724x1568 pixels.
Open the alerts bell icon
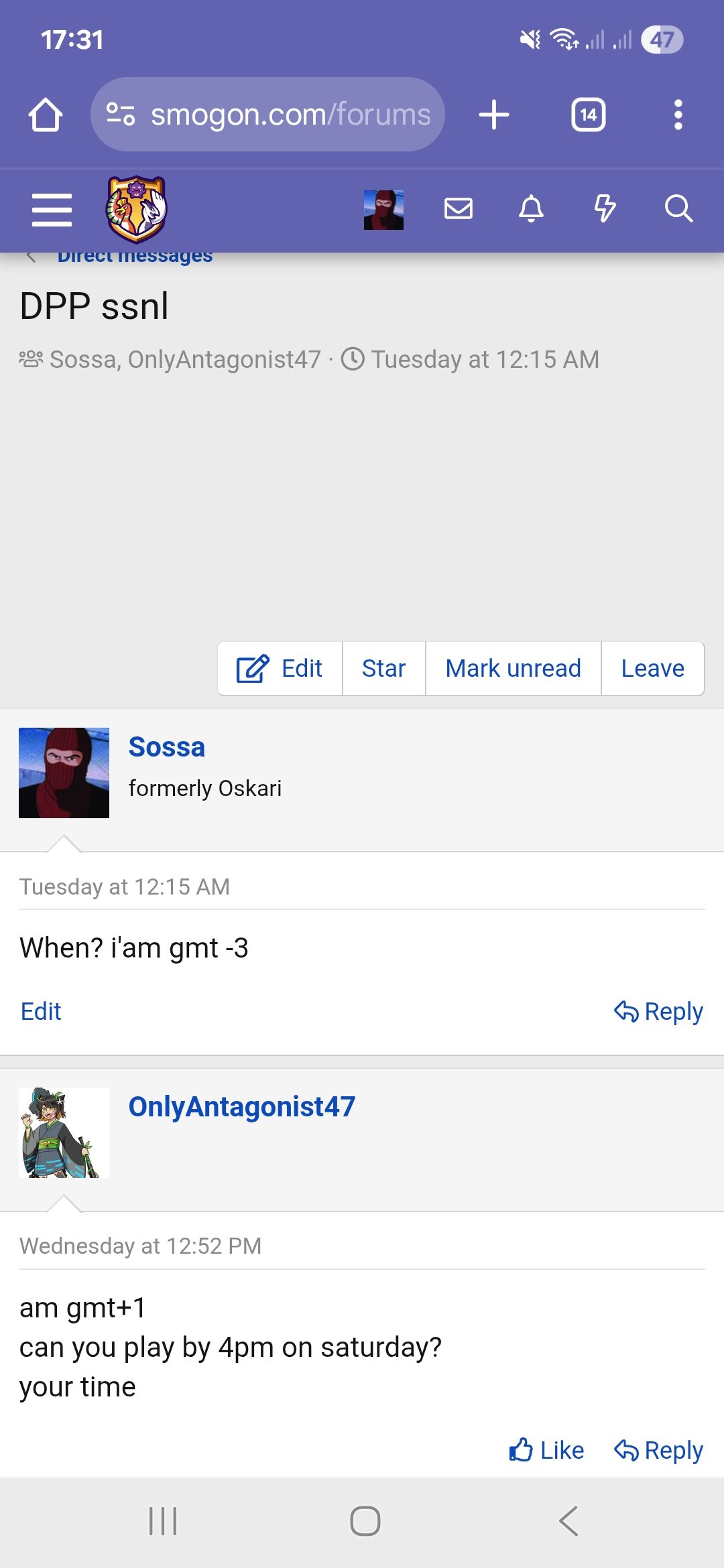tap(531, 209)
